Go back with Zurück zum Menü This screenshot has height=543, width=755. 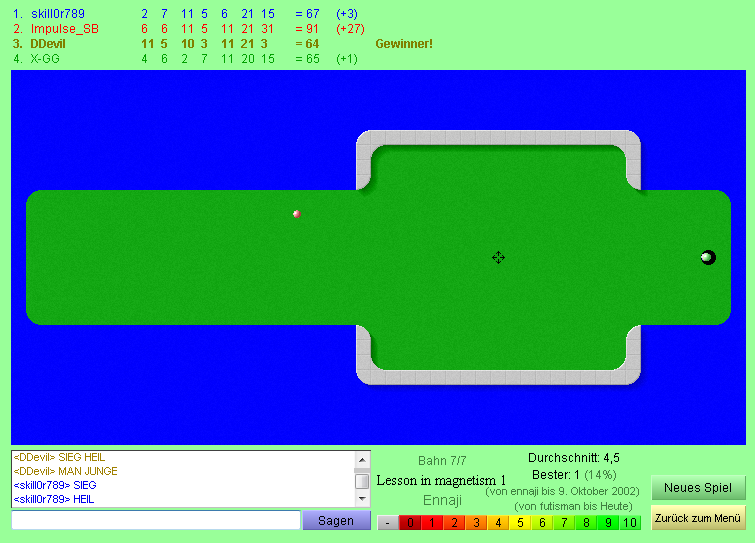pyautogui.click(x=698, y=518)
